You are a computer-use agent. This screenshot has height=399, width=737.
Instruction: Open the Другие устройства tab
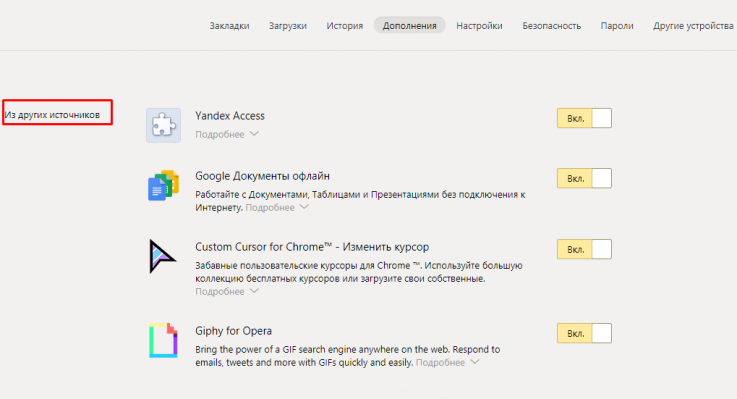click(x=693, y=26)
